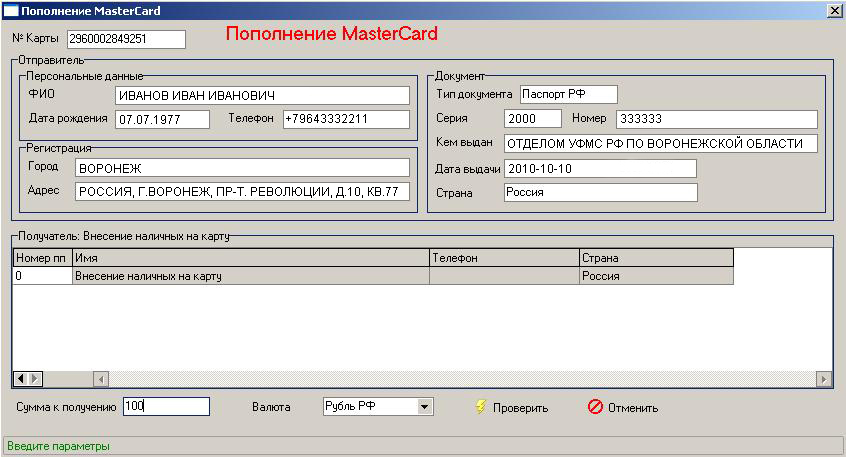Click the ФИО field with ИВАНОВ ИВАН ИВАНОВИЧ

[262, 96]
